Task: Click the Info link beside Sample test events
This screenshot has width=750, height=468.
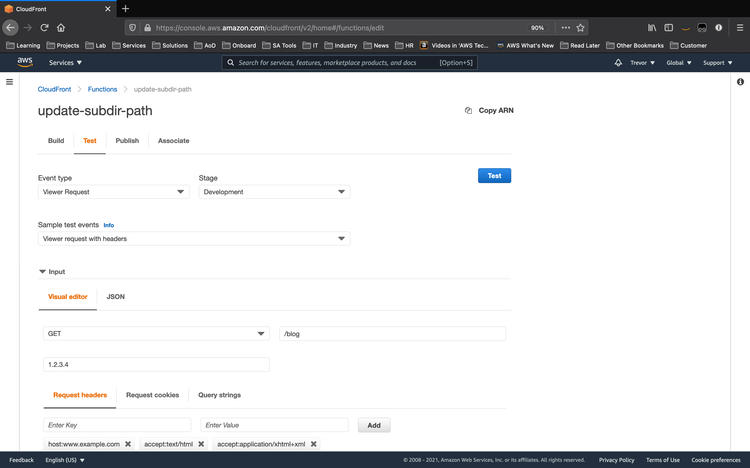Action: pyautogui.click(x=109, y=225)
